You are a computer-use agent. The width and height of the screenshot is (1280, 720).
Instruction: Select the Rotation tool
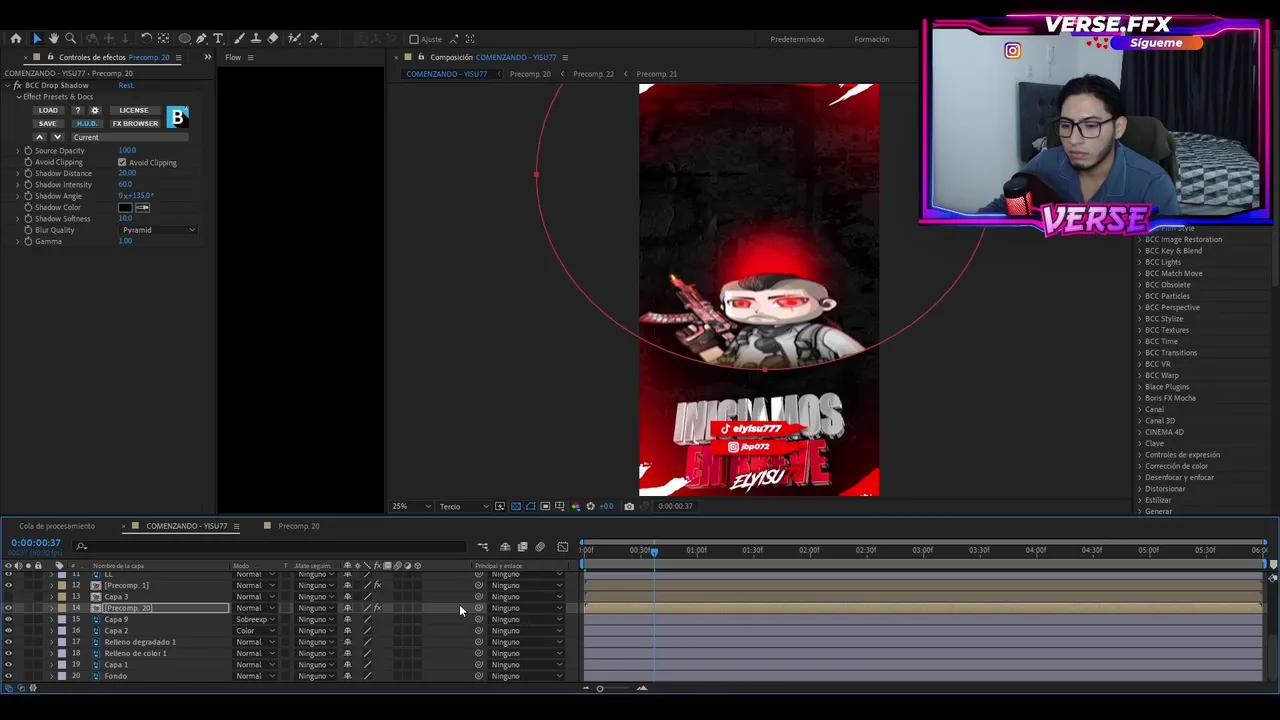click(146, 38)
